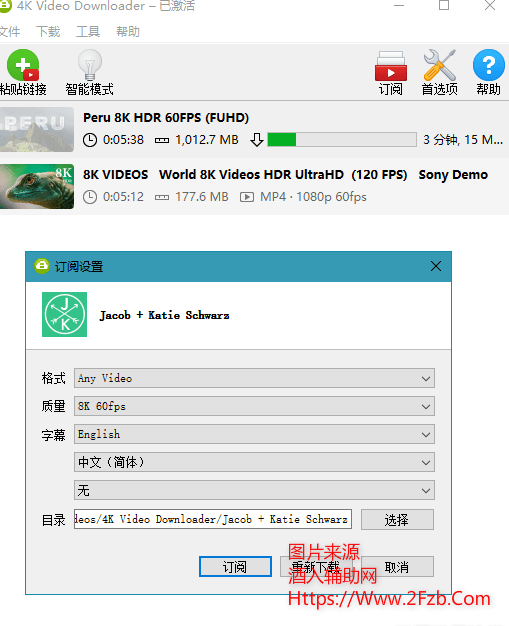Screen dimensions: 509x626
Task: Expand the 质量 dropdown showing 8K 60fps
Action: coord(254,406)
